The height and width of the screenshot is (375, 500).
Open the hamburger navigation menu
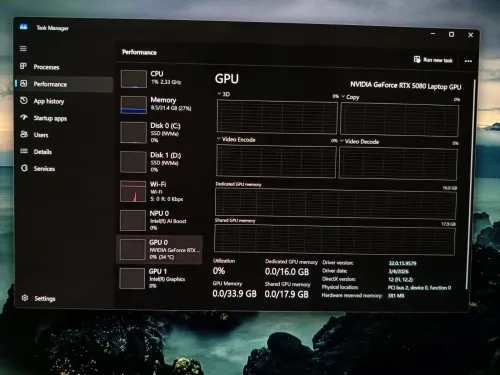point(23,49)
